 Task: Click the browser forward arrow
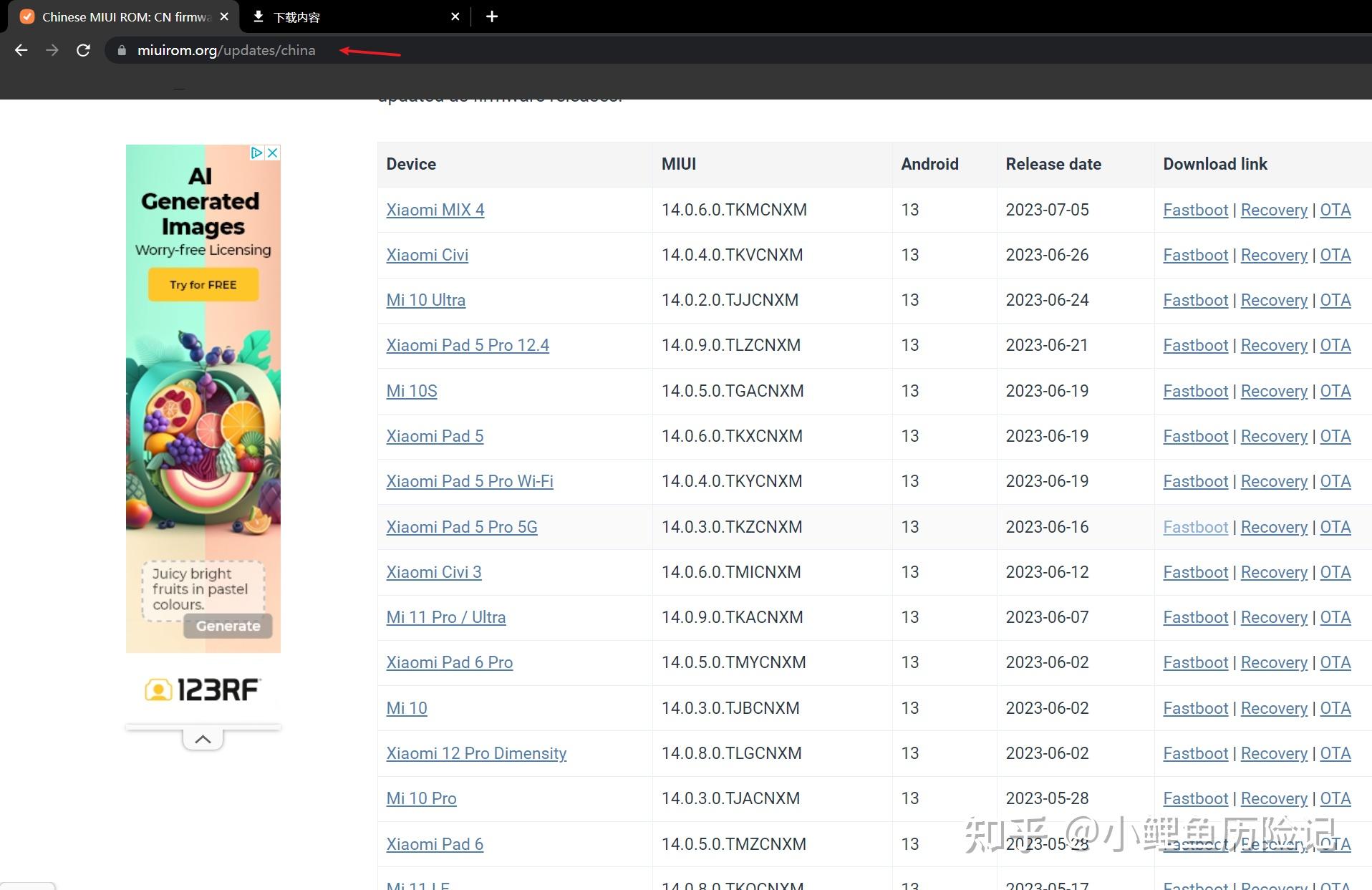pos(52,50)
